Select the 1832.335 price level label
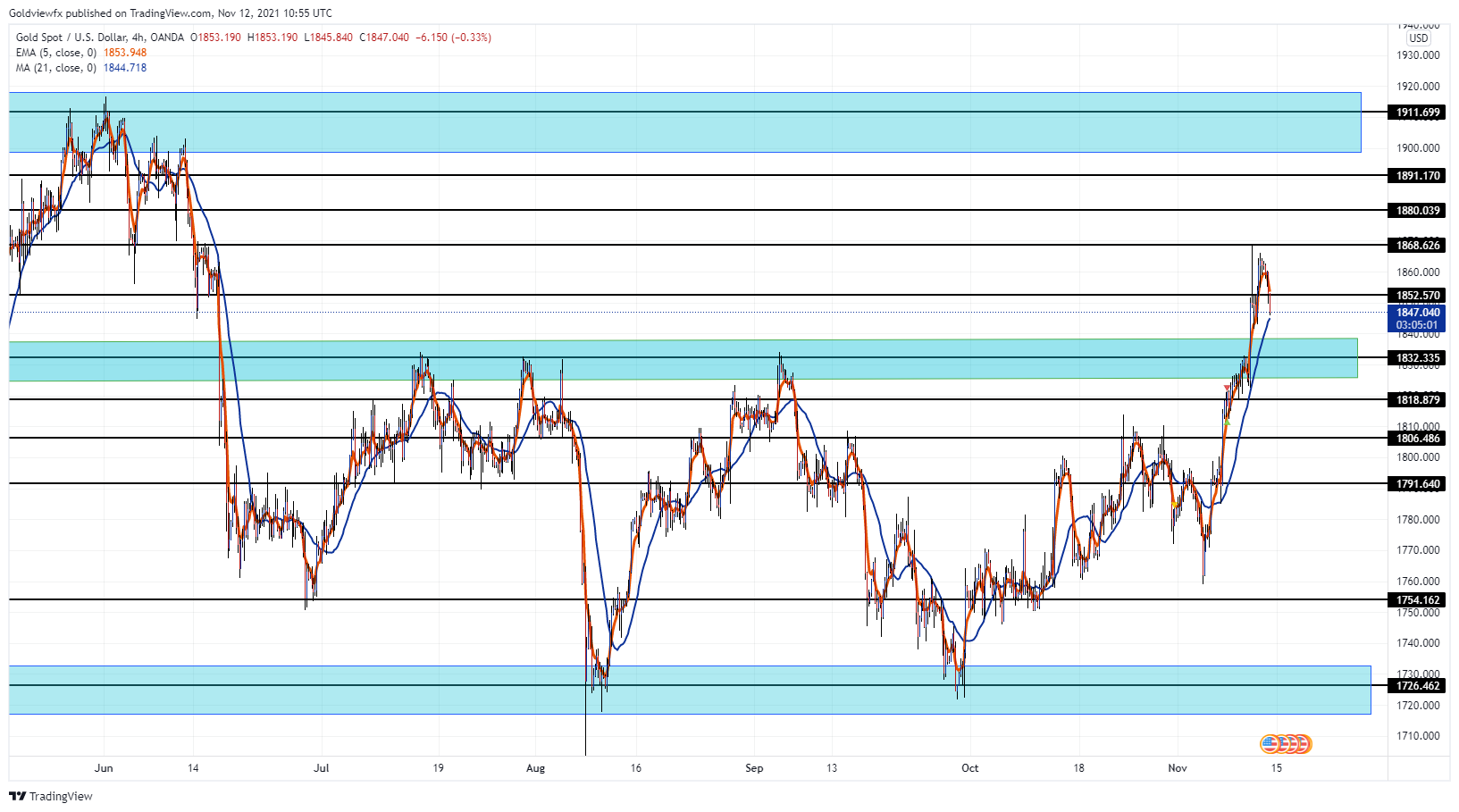Screen dimensions: 1459x812 point(1417,358)
